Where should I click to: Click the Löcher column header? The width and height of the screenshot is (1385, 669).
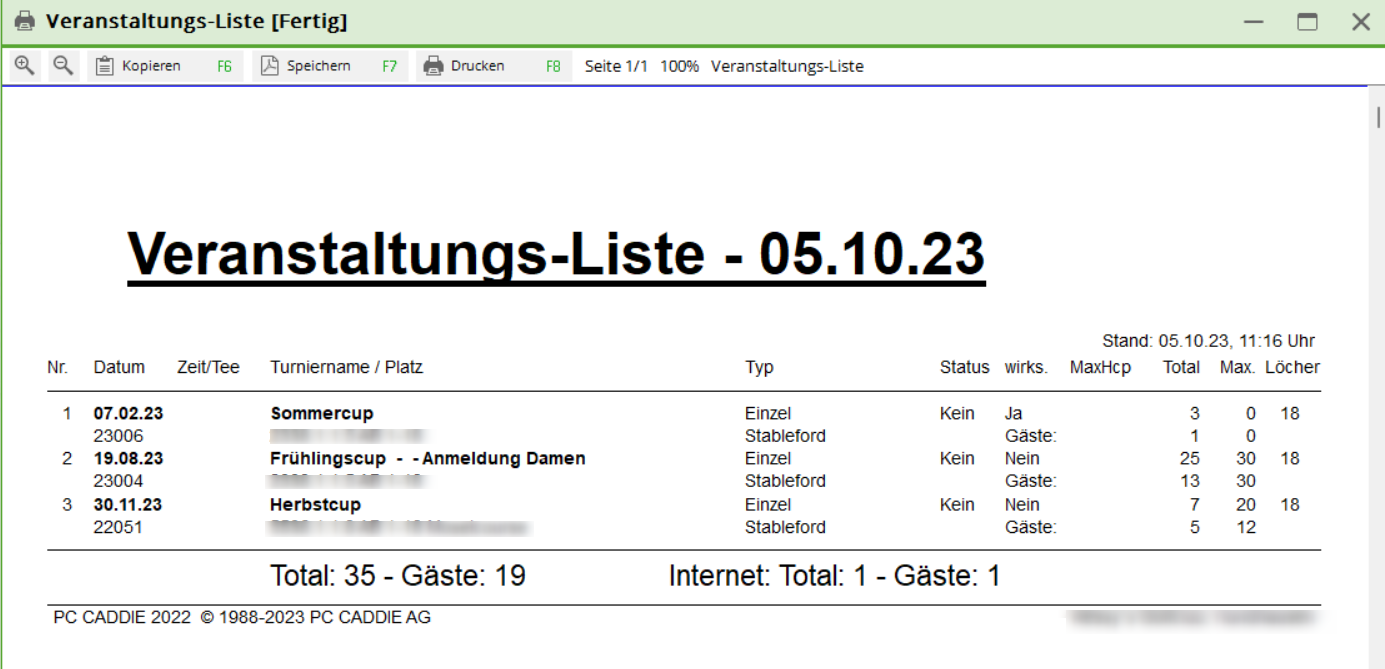click(1292, 367)
